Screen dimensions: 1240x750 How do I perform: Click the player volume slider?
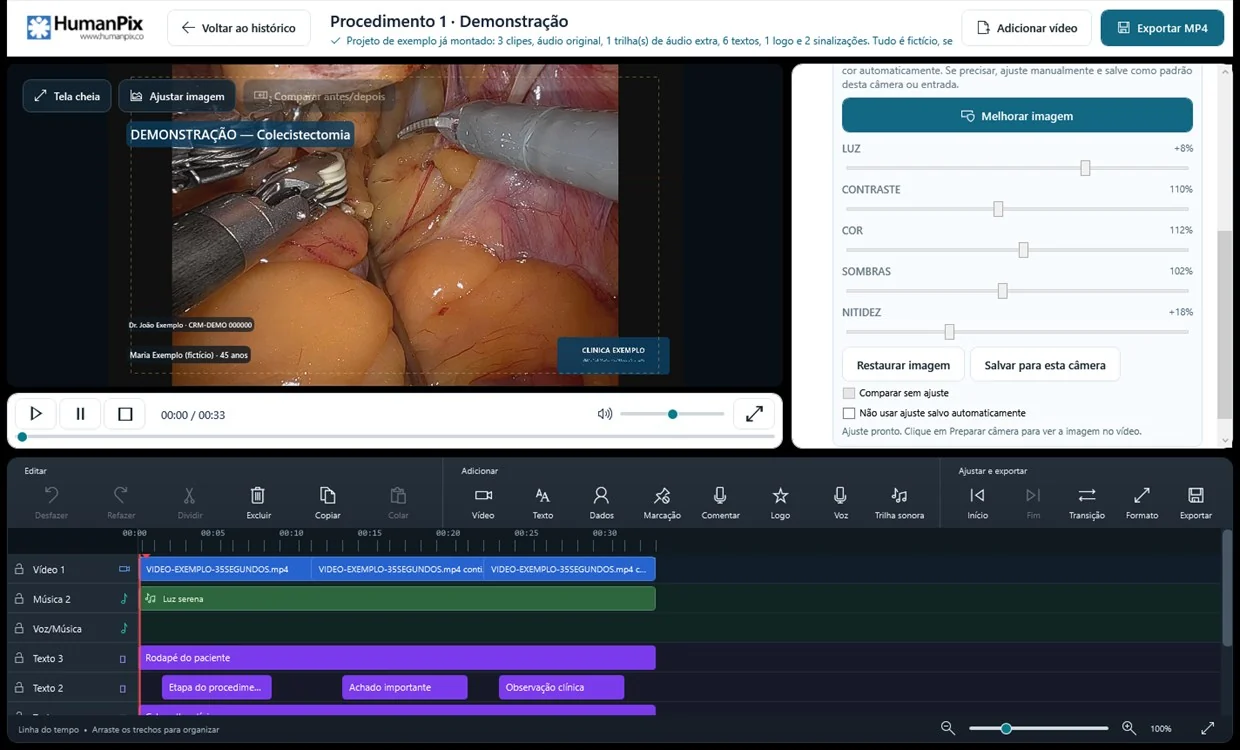tap(672, 414)
